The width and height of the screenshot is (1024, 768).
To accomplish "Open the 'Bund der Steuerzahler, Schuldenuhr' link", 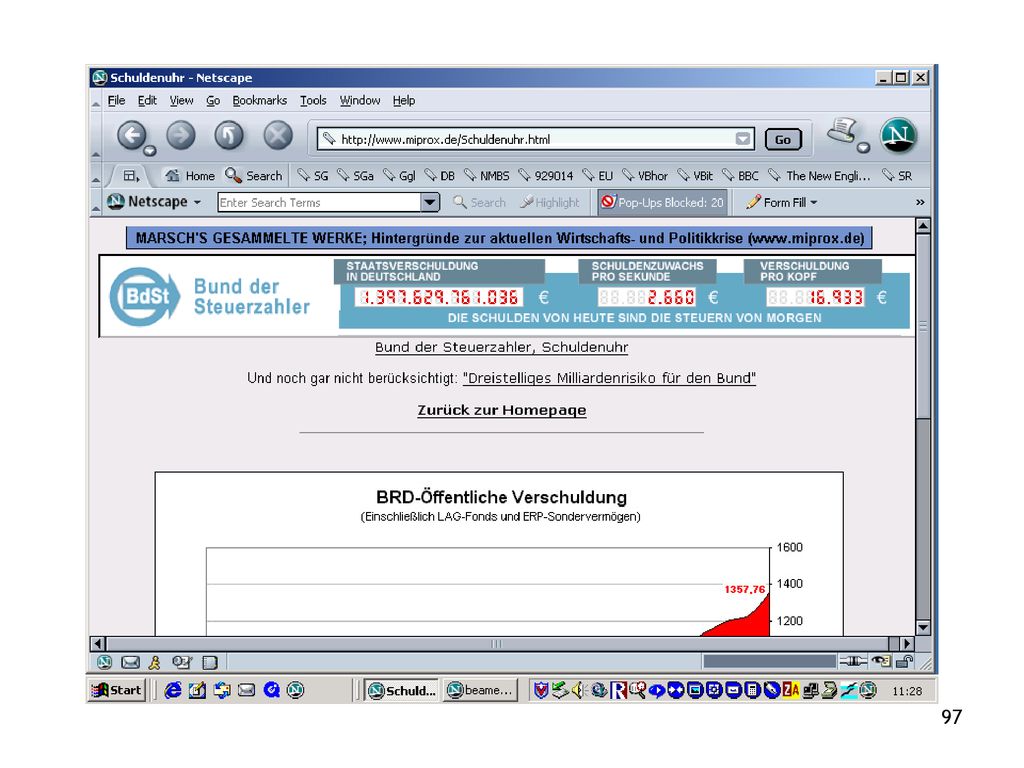I will click(502, 347).
